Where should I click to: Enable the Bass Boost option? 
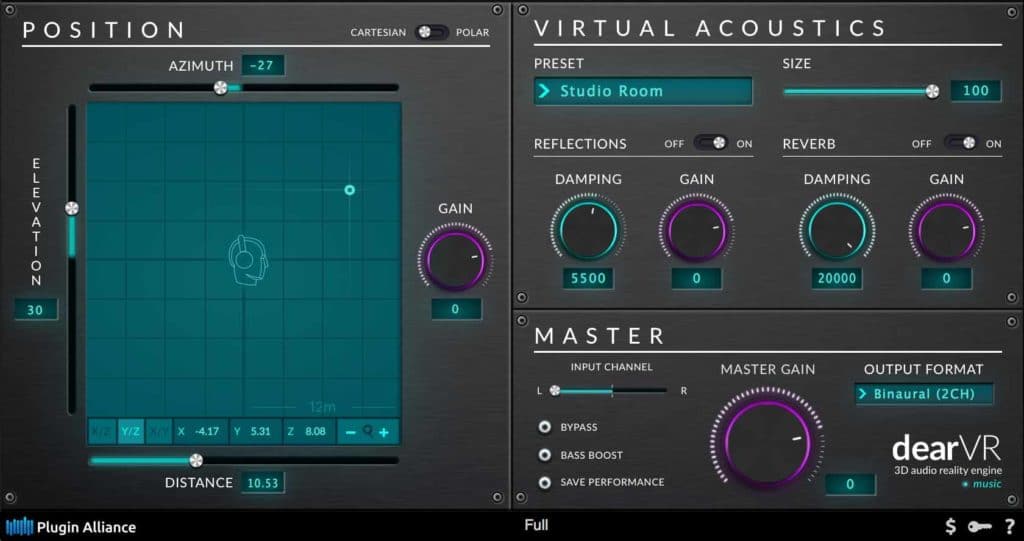[544, 455]
